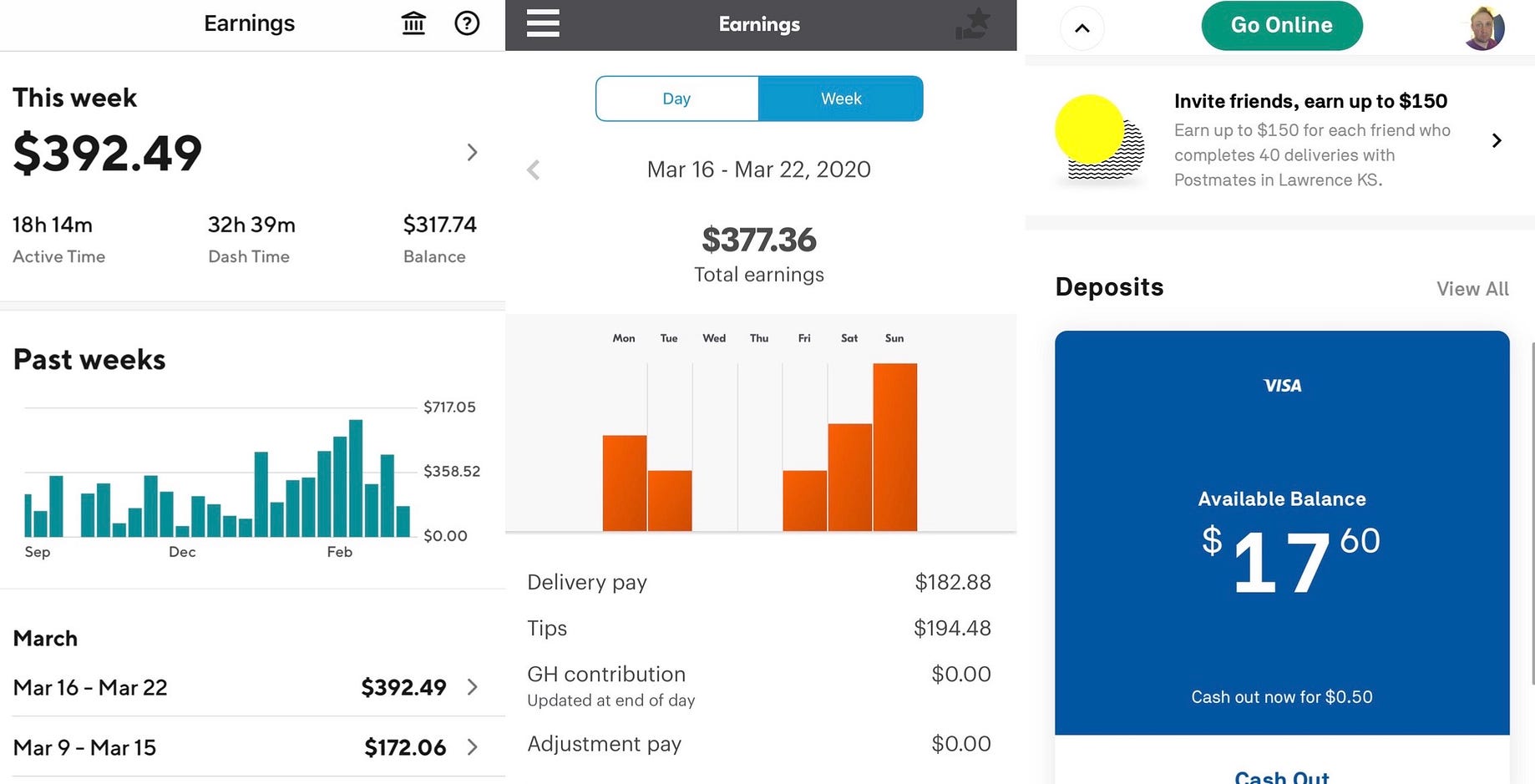Tap the March month heading
The image size is (1535, 784).
(45, 639)
